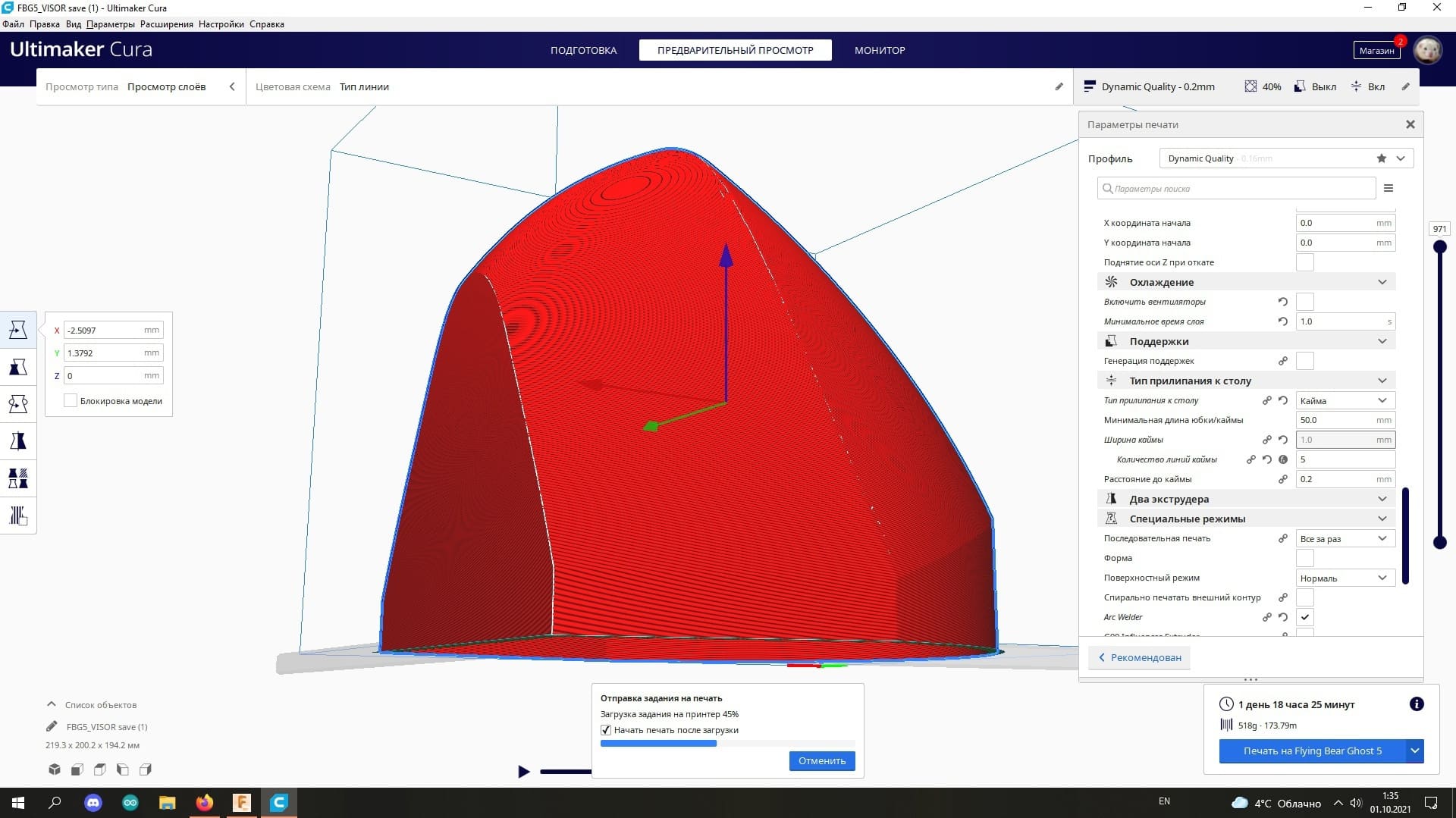
Task: Open settings visibility hamburger menu
Action: pyautogui.click(x=1389, y=188)
